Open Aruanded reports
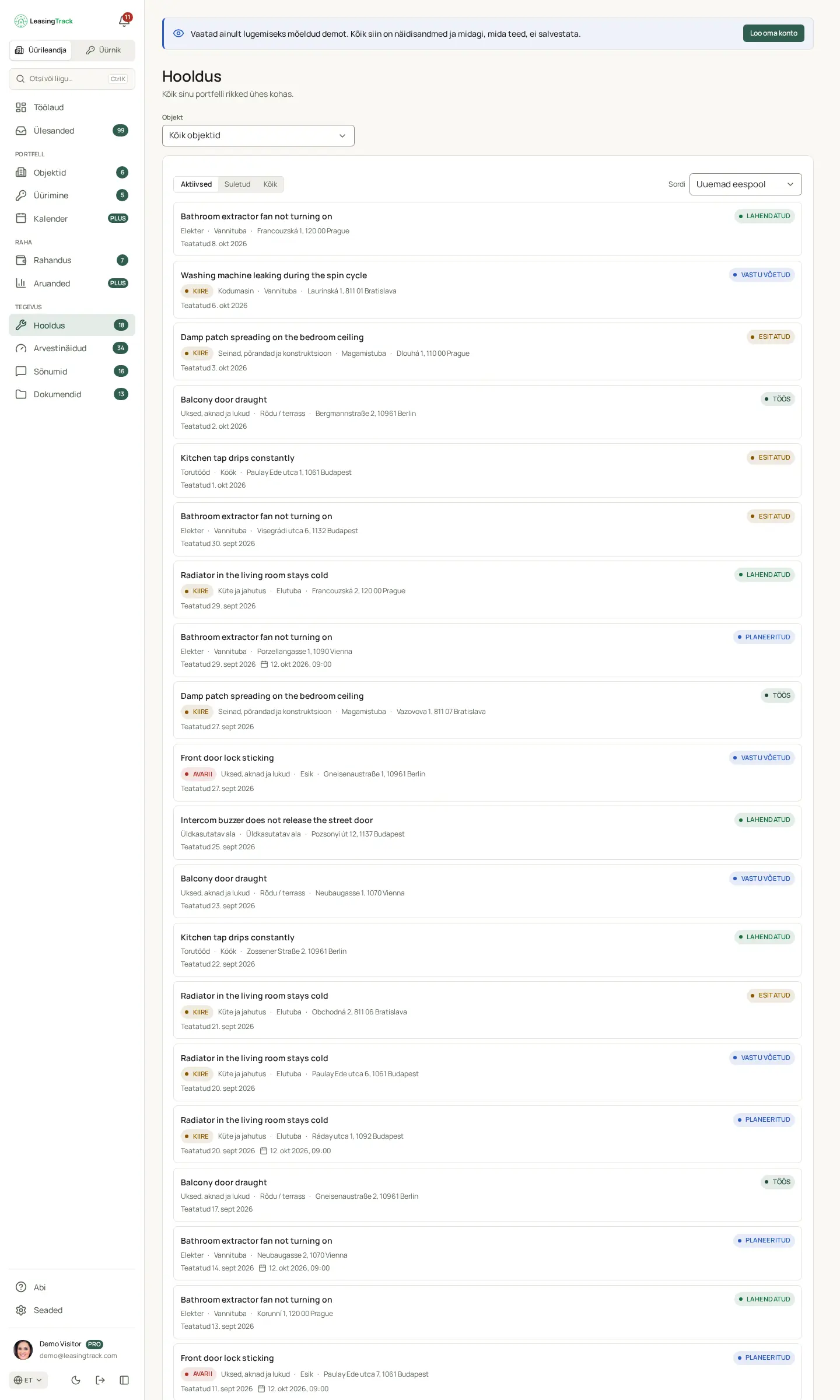This screenshot has width=840, height=1400. (x=72, y=283)
